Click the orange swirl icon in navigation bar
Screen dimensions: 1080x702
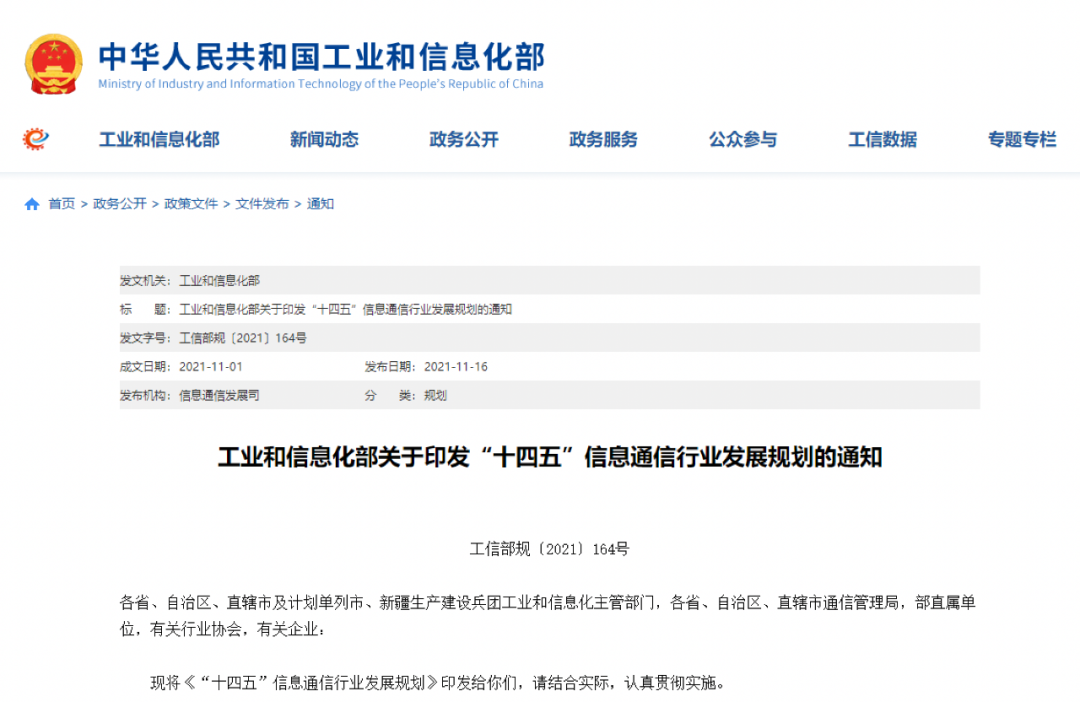[x=36, y=139]
